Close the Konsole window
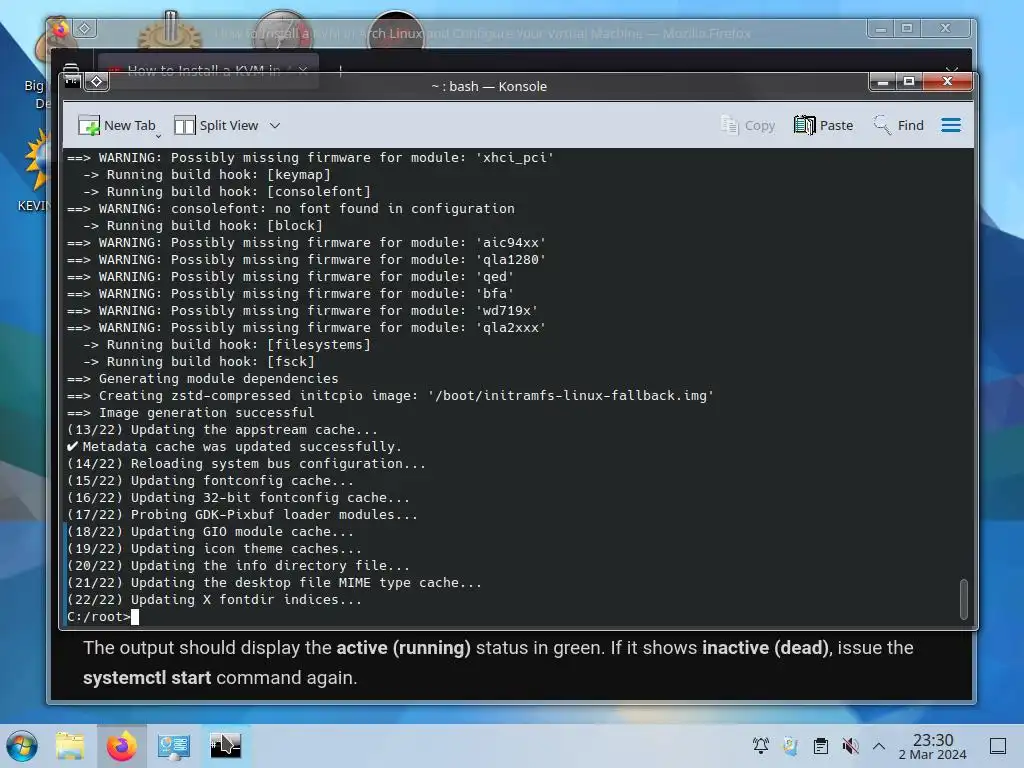 pyautogui.click(x=947, y=82)
